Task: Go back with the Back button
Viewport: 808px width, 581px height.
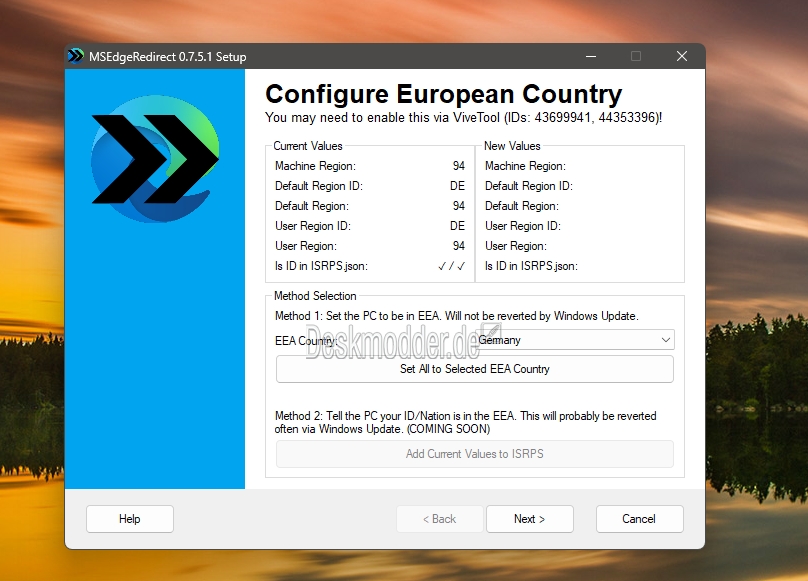Action: coord(440,519)
